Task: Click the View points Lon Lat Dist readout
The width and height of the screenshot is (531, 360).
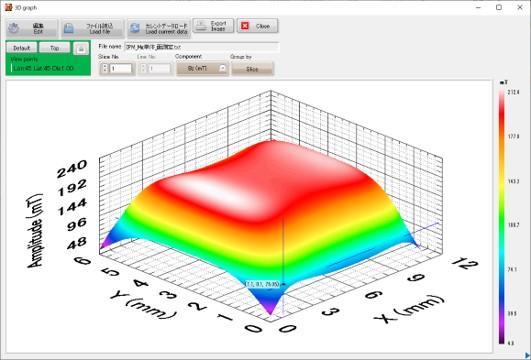Action: pos(43,68)
